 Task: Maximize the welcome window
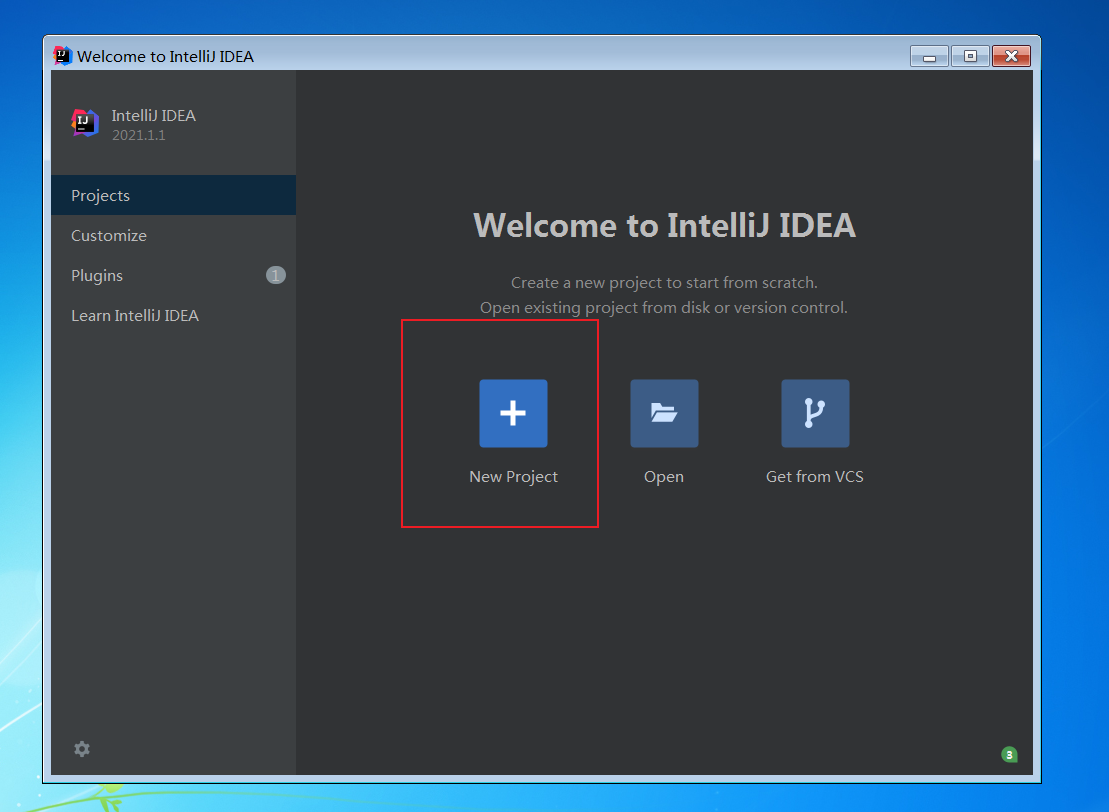970,57
